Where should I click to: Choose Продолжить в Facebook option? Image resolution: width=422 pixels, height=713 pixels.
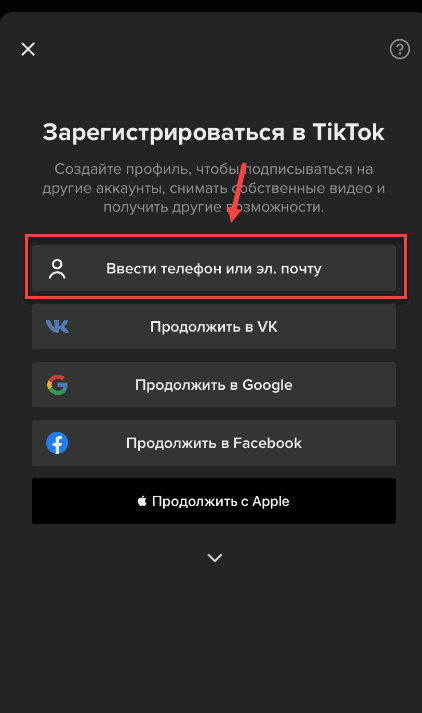click(214, 443)
